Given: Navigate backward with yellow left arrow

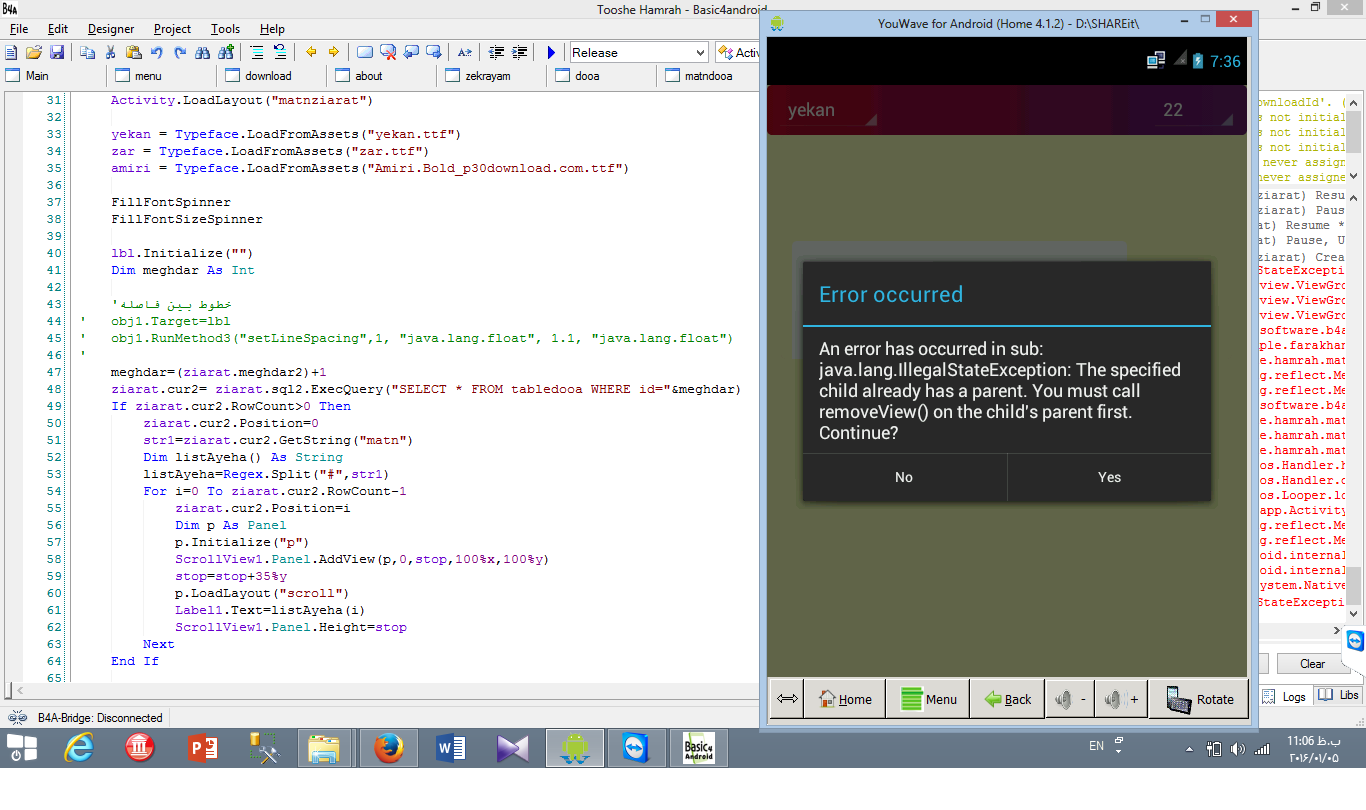Looking at the screenshot, I should click(311, 52).
